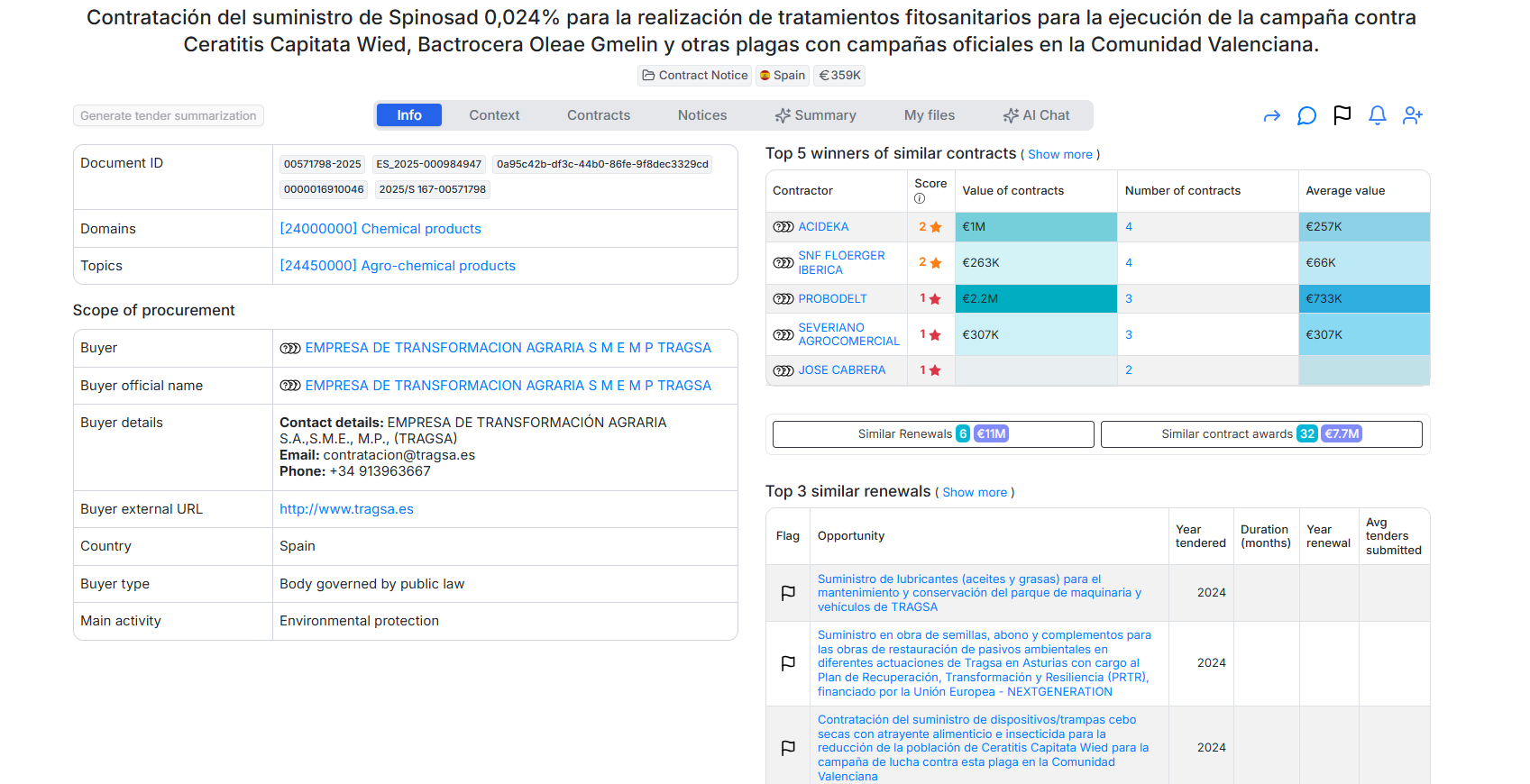Click document ID 0000016910046
The width and height of the screenshot is (1530, 784).
tap(324, 189)
